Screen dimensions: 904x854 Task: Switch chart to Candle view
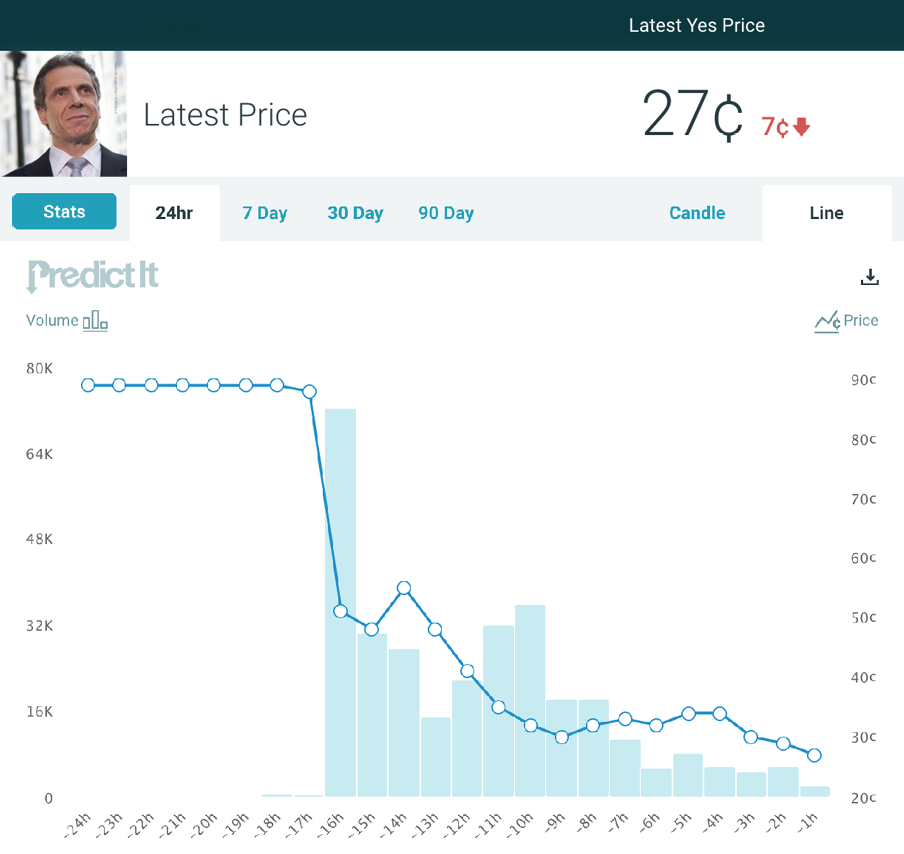click(697, 213)
